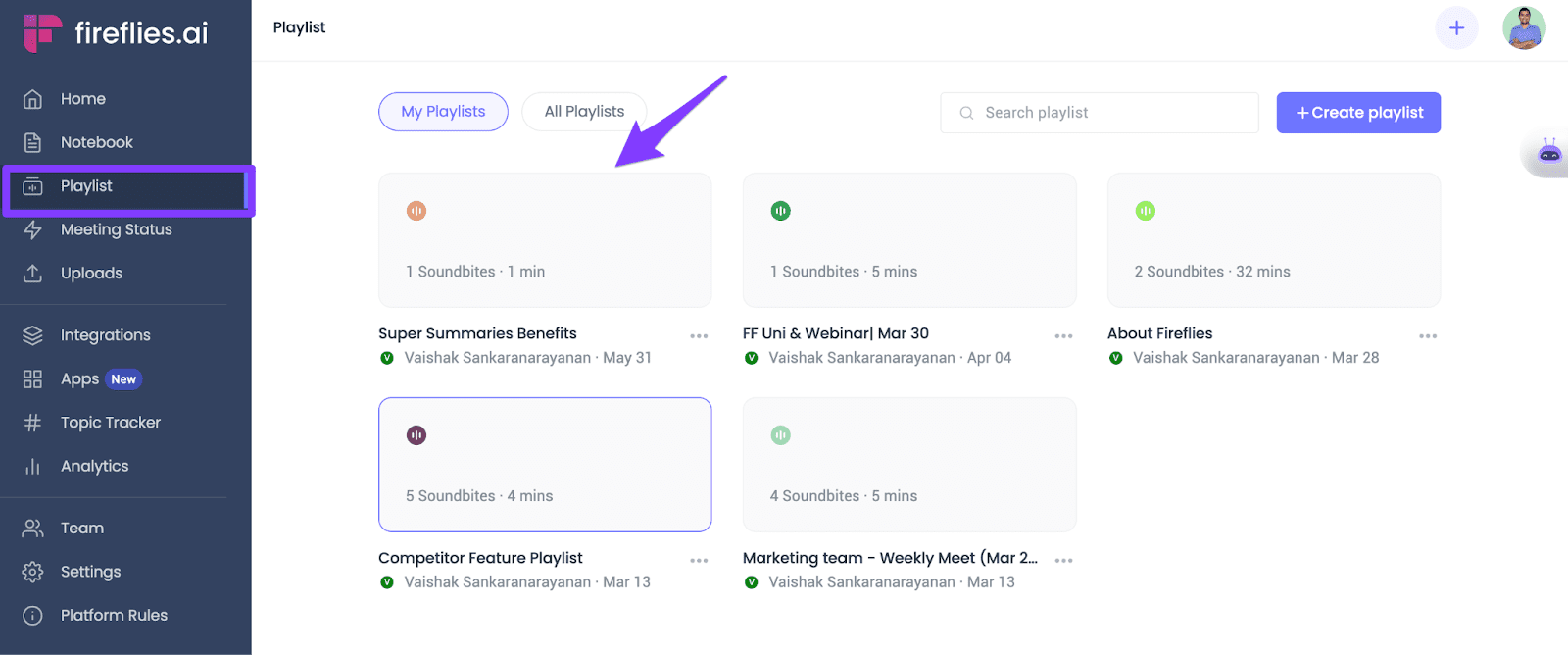Click purple soundbite icon on Competitor Feature card
1568x655 pixels.
click(x=416, y=435)
